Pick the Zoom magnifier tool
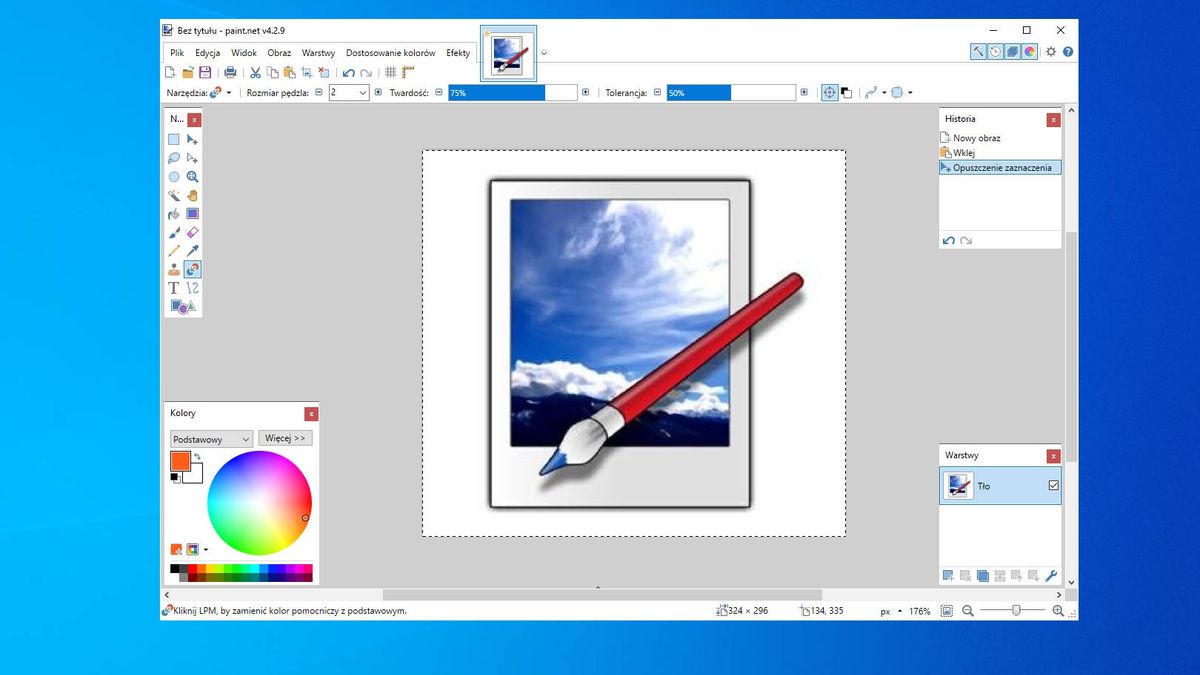1200x675 pixels. [x=193, y=177]
